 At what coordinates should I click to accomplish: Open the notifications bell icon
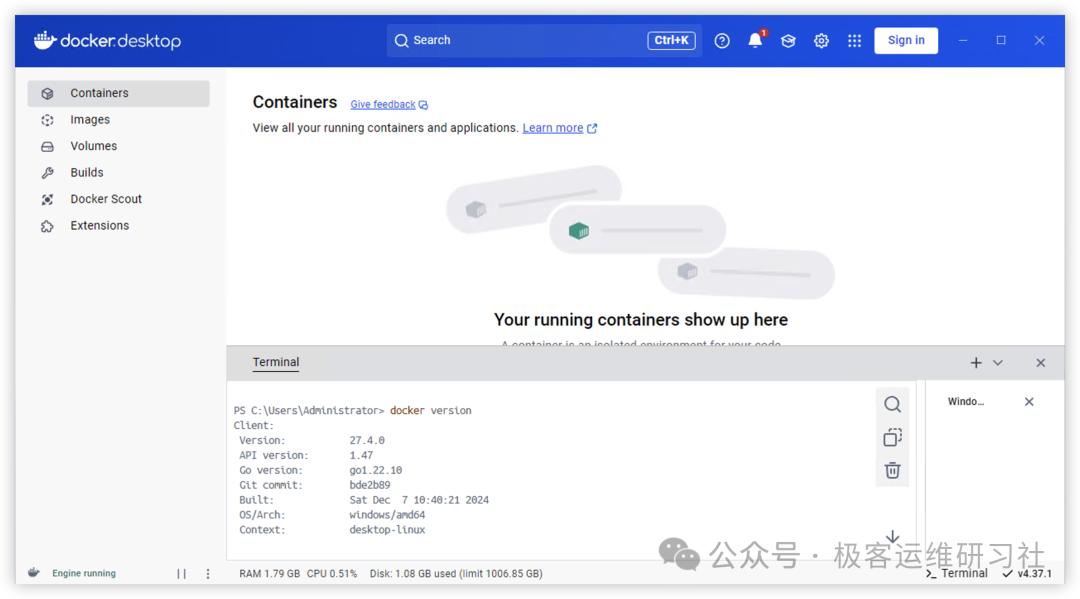tap(756, 40)
